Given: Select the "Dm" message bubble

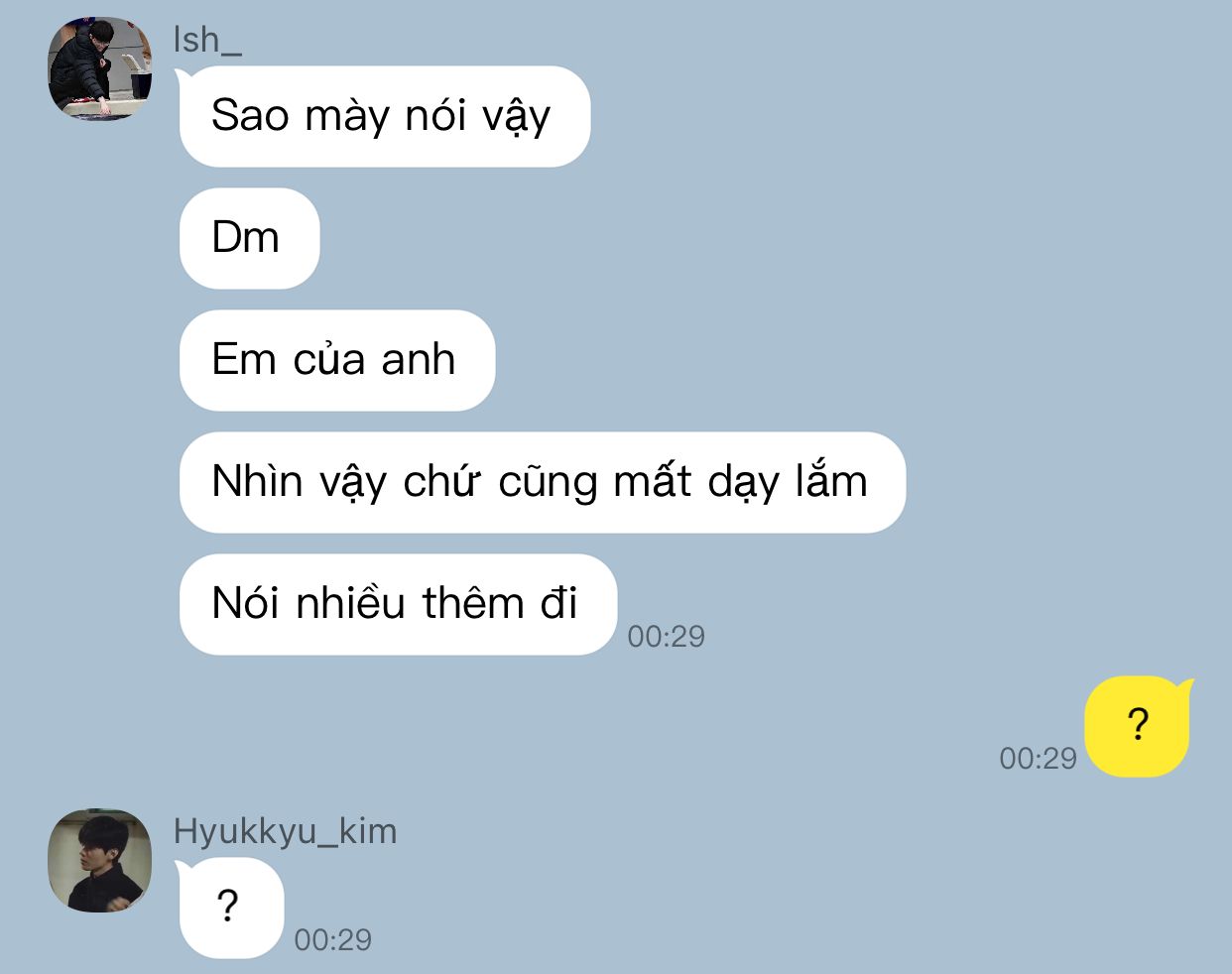Looking at the screenshot, I should coord(249,238).
